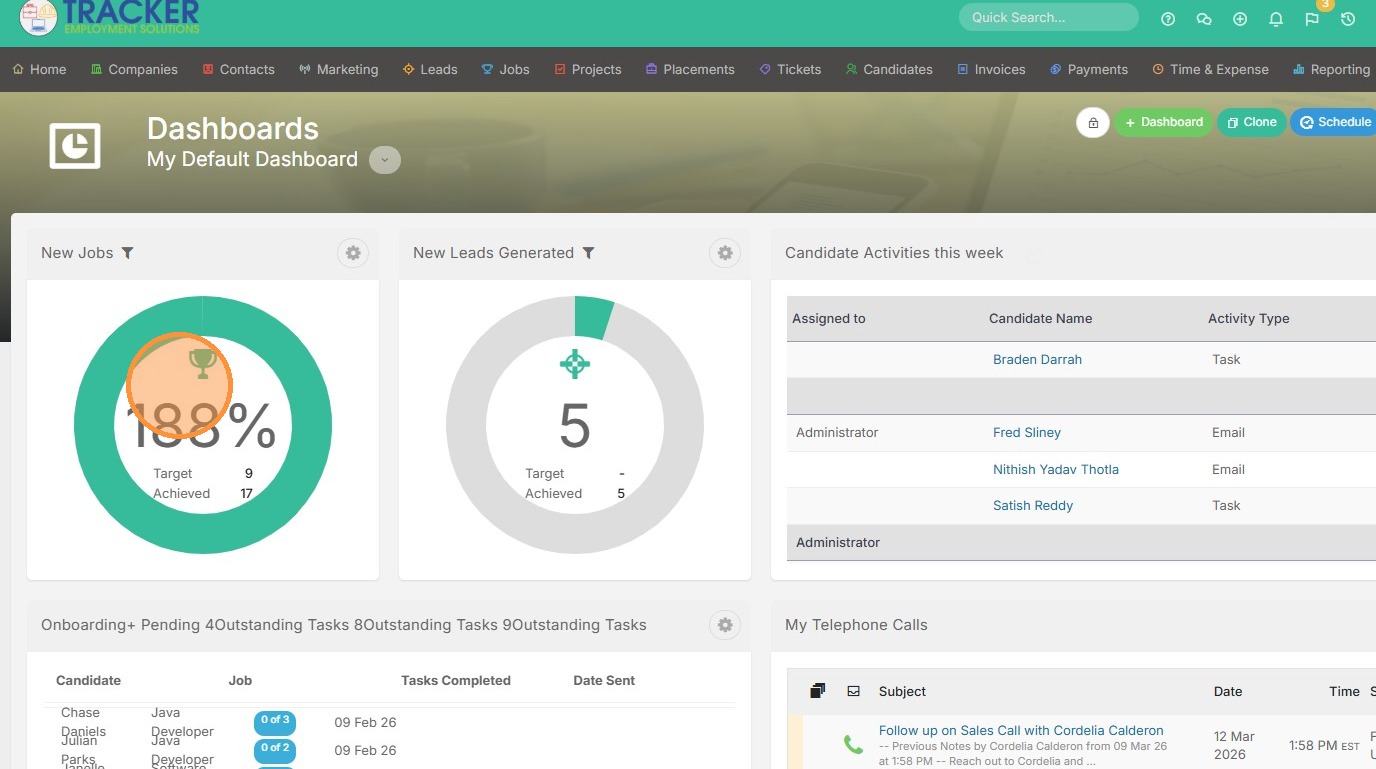The width and height of the screenshot is (1376, 769).
Task: Click the green phone icon on call row
Action: 853,744
